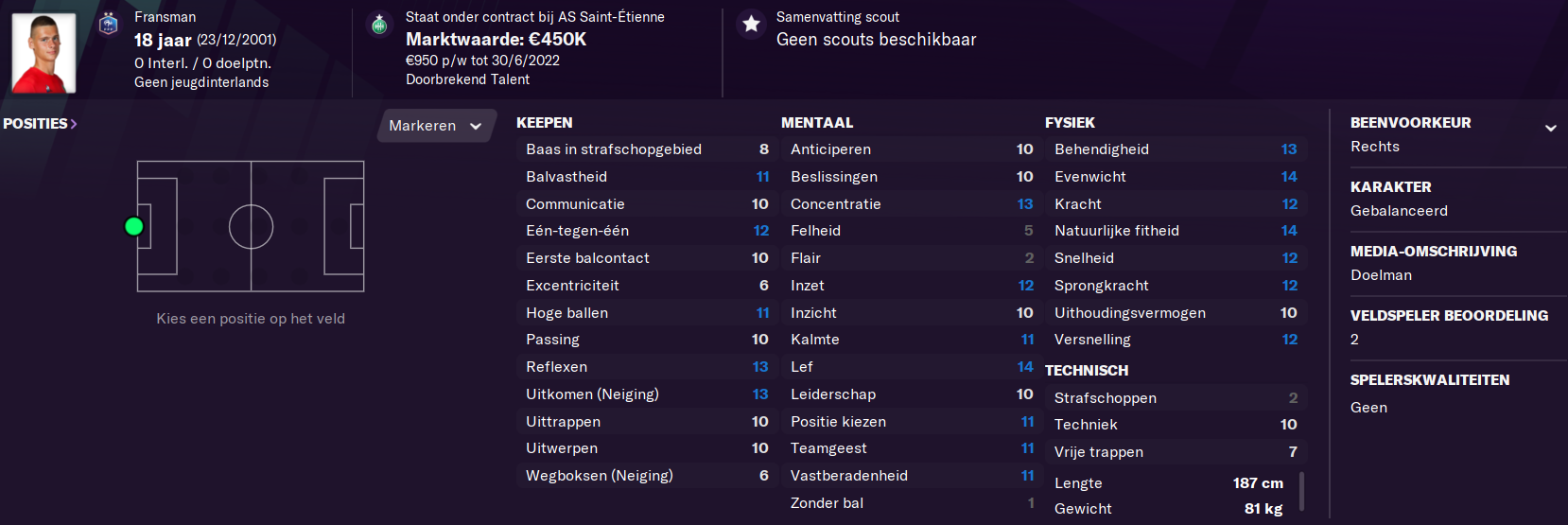Click the Posities chevron arrow
The height and width of the screenshot is (525, 1568).
[74, 124]
